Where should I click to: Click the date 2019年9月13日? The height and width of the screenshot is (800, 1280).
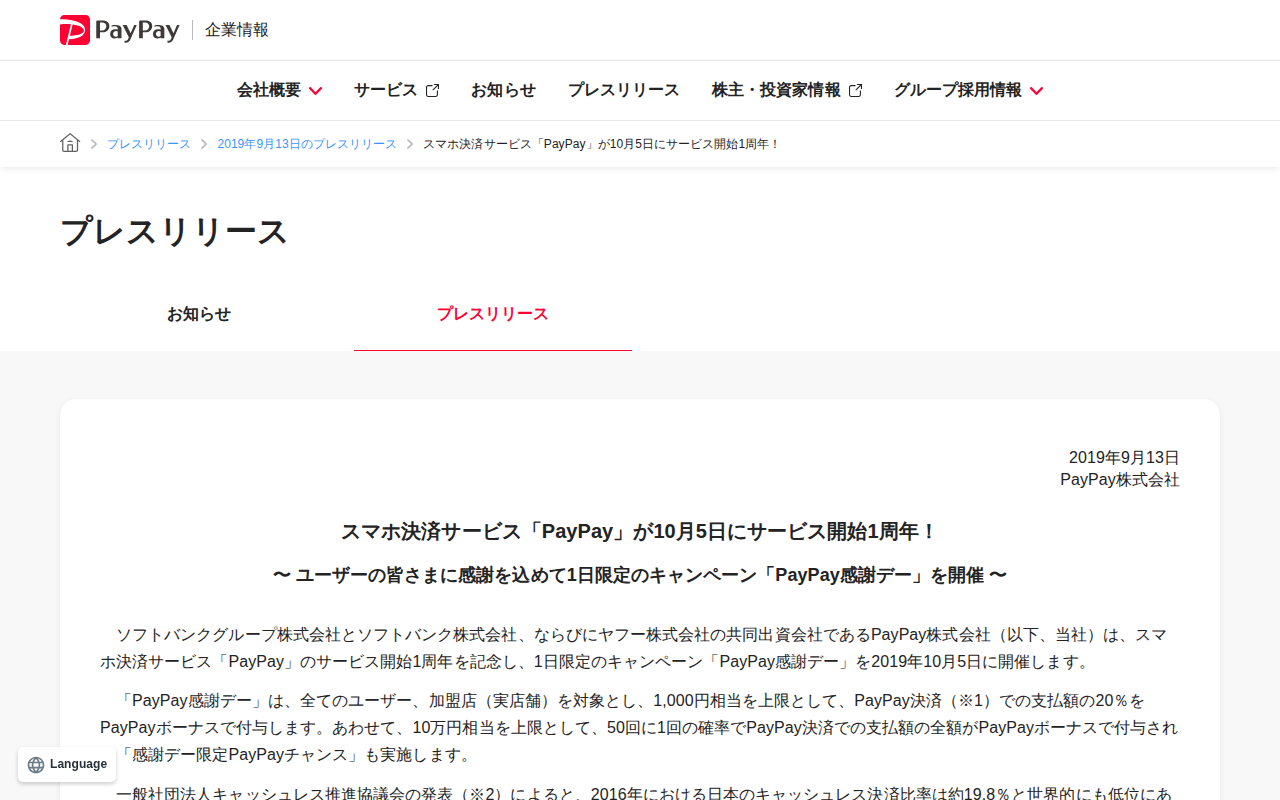coord(1124,457)
